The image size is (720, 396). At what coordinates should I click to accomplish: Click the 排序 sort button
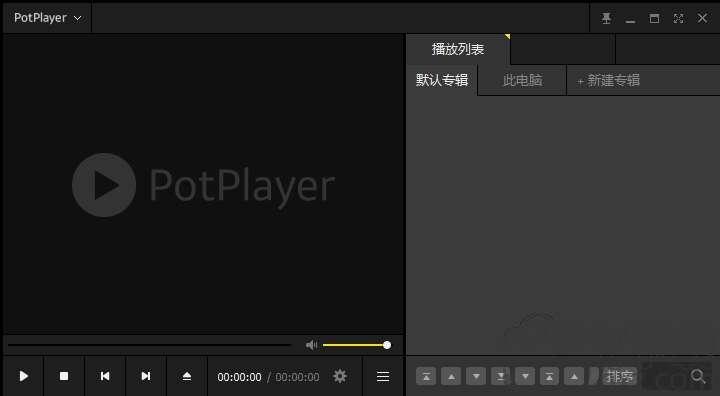point(619,377)
